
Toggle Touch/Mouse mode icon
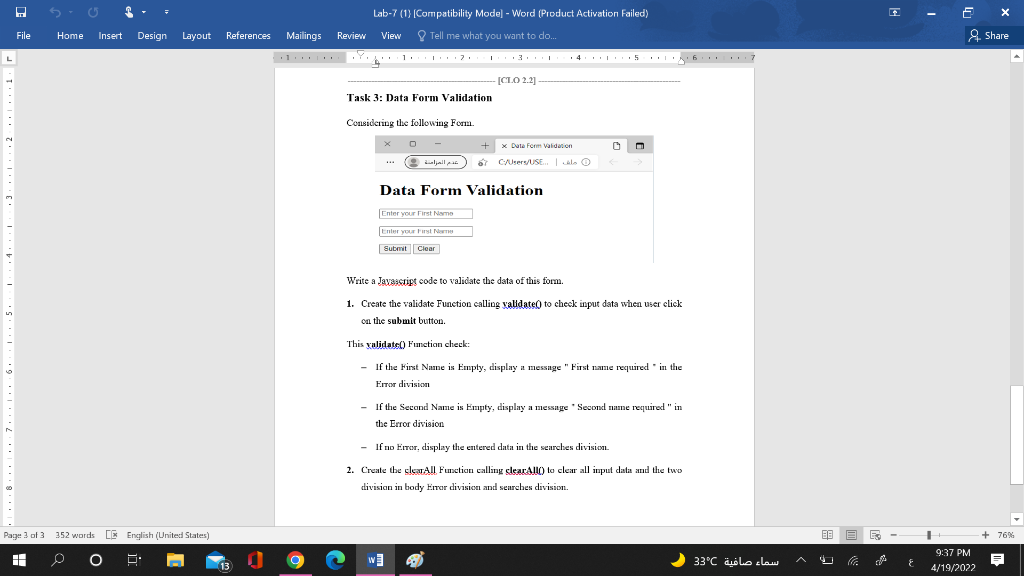coord(129,12)
